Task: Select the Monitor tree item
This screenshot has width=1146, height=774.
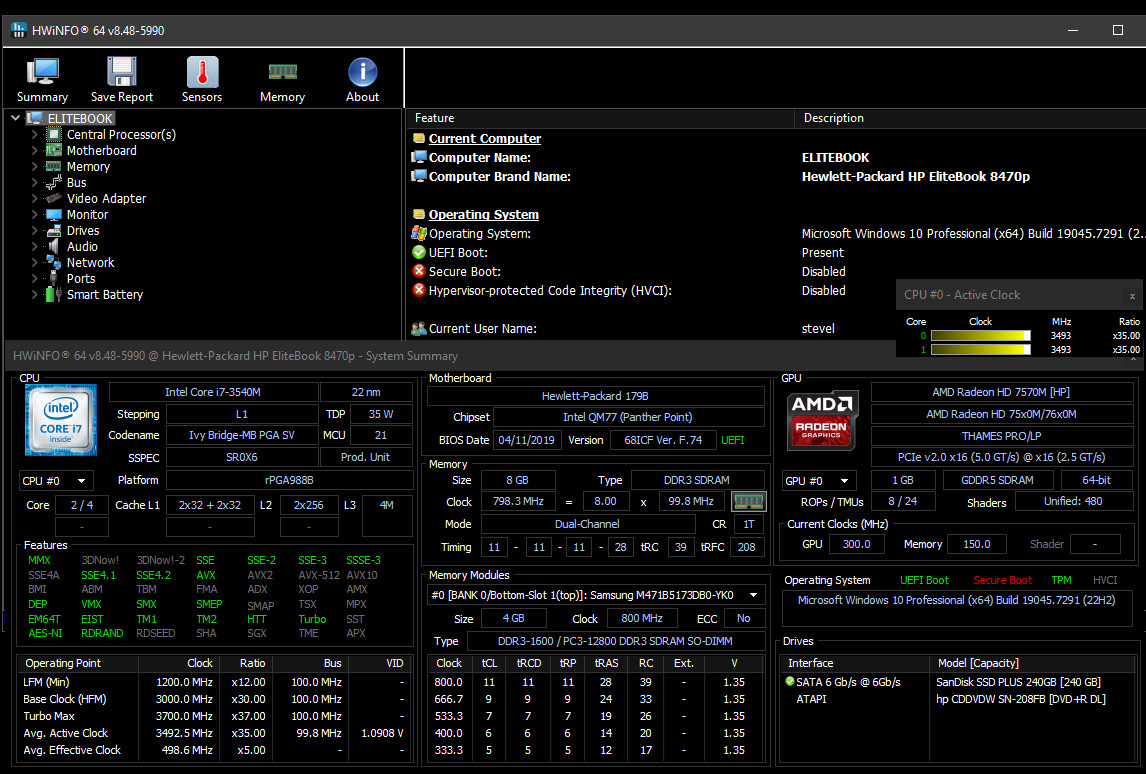Action: [88, 215]
